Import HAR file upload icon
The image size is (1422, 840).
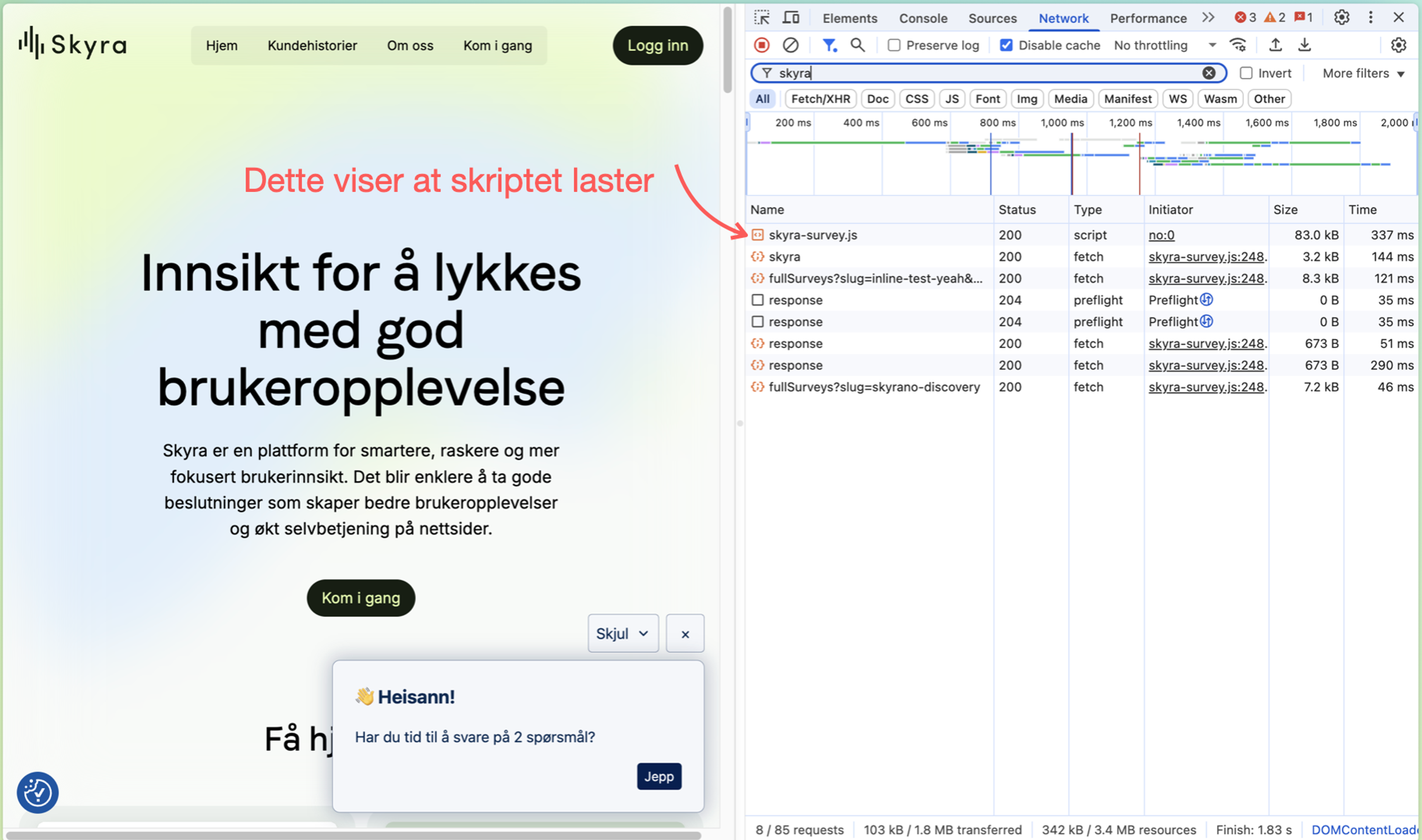point(1275,45)
